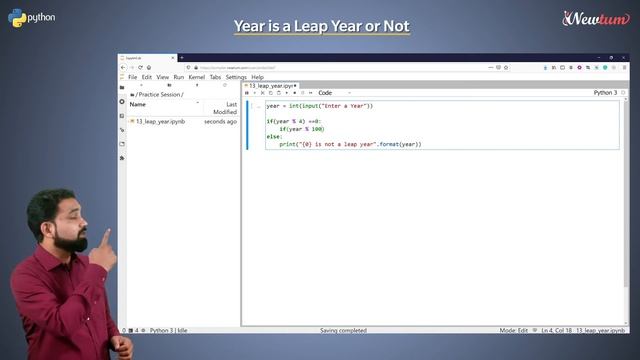Open the Running kernels sidebar icon

122,102
